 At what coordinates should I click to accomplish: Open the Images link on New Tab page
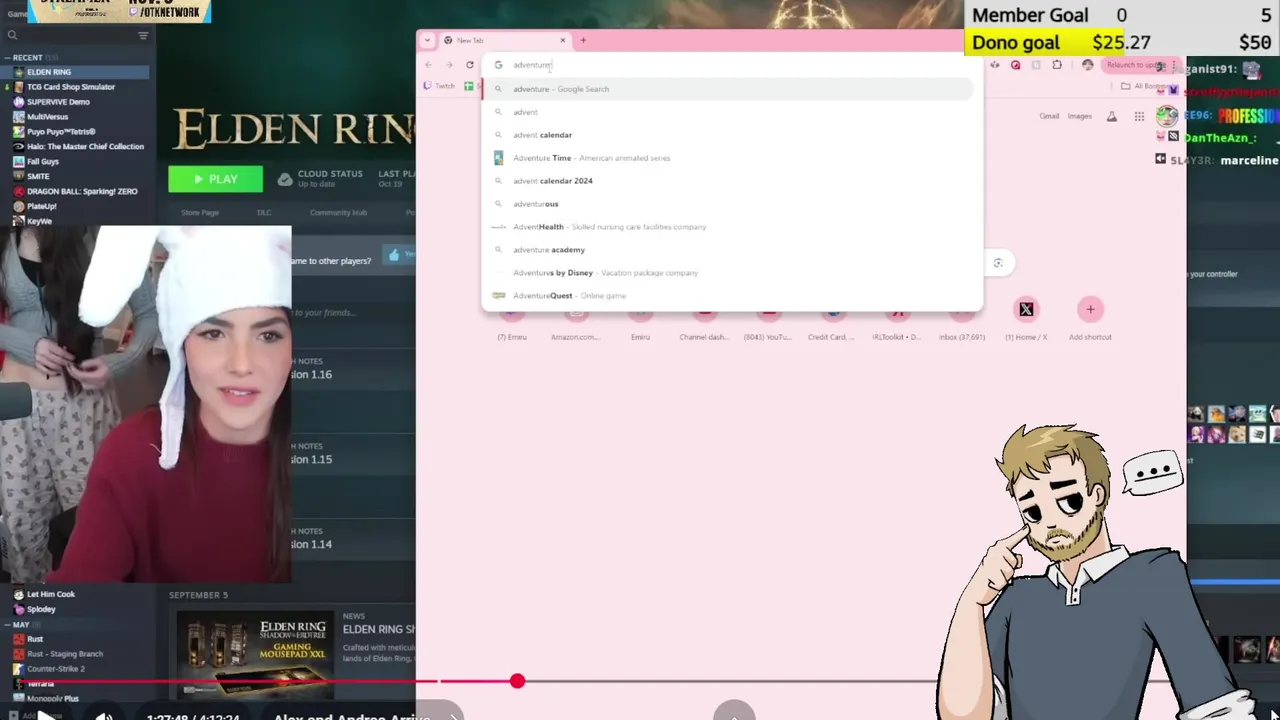point(1080,116)
